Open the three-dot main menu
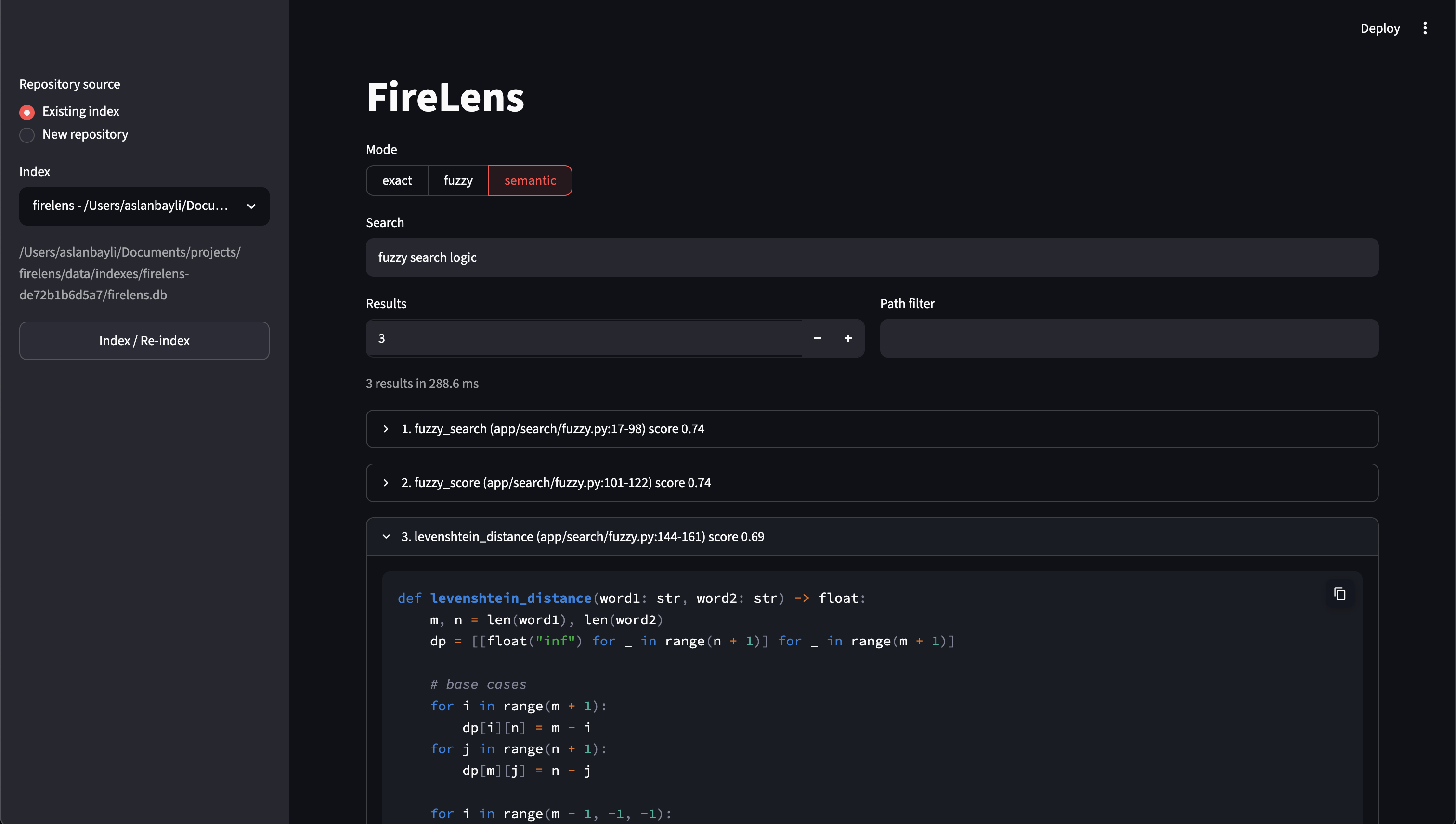This screenshot has height=824, width=1456. coord(1425,28)
